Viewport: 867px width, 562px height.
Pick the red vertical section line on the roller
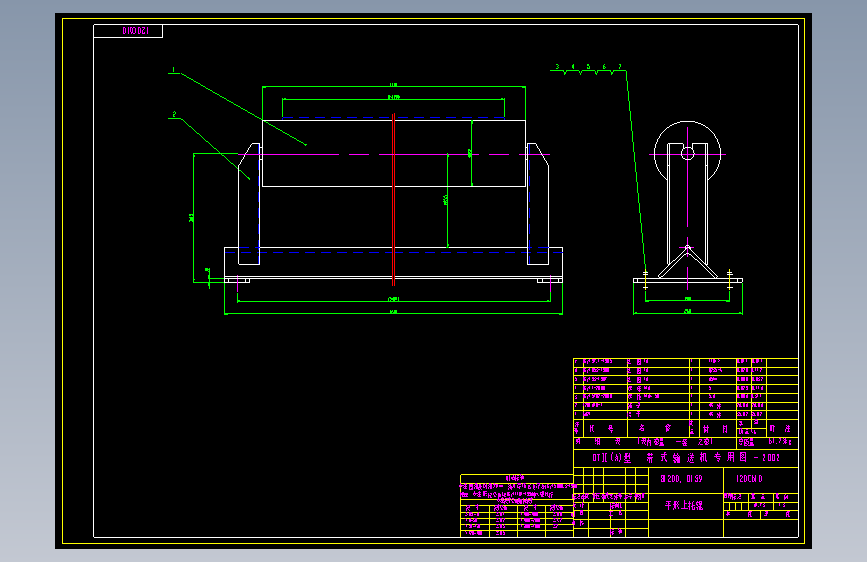[394, 200]
